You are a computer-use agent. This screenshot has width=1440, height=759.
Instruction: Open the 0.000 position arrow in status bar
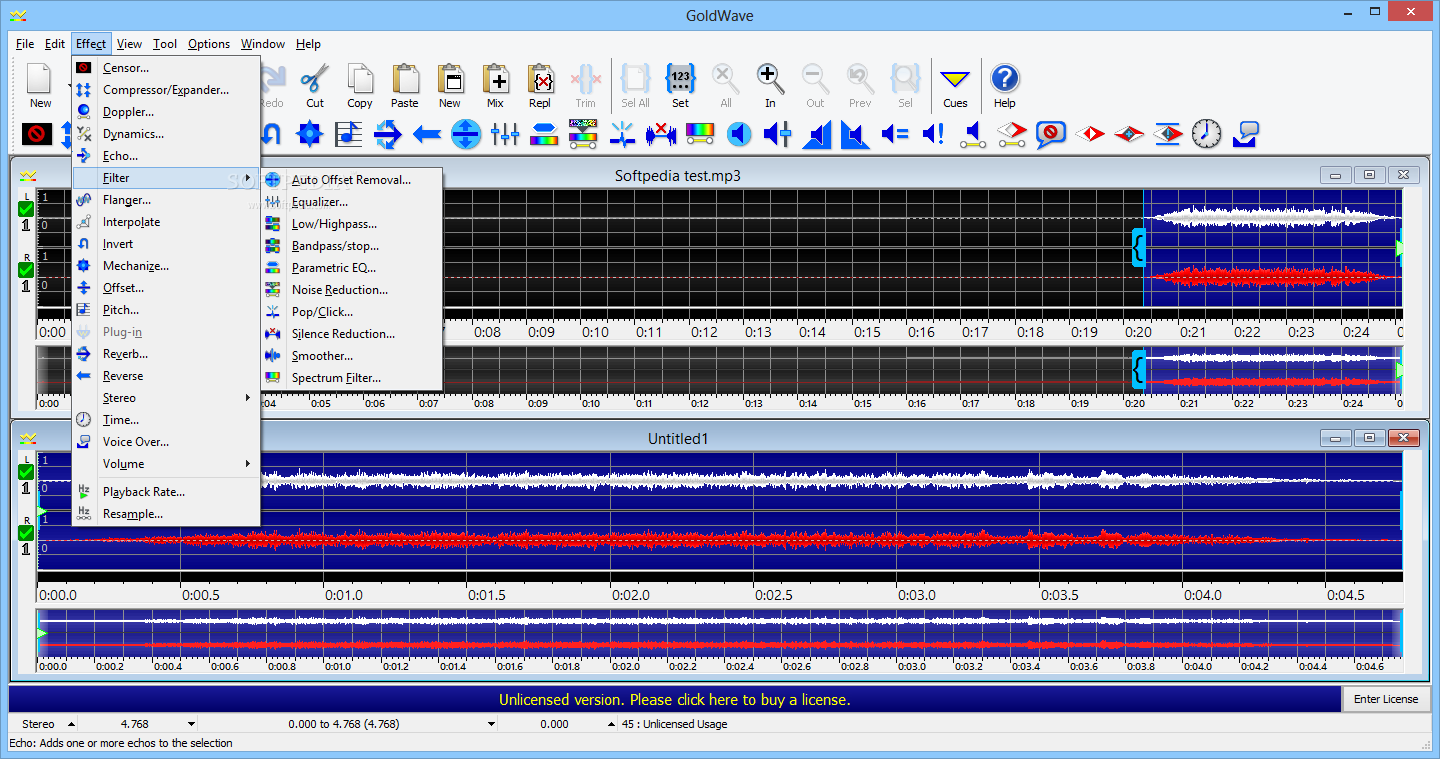click(x=611, y=724)
